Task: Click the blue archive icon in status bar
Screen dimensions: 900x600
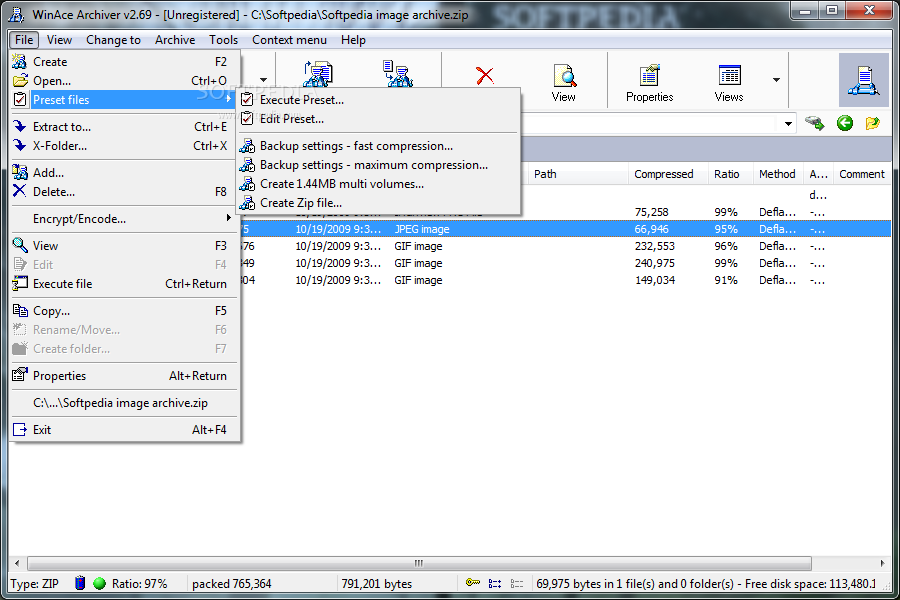Action: [80, 583]
